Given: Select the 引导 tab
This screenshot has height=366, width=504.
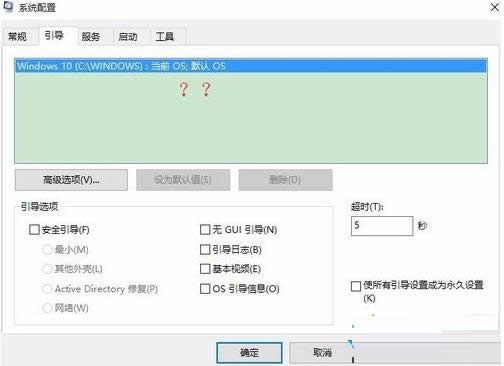Looking at the screenshot, I should point(54,35).
